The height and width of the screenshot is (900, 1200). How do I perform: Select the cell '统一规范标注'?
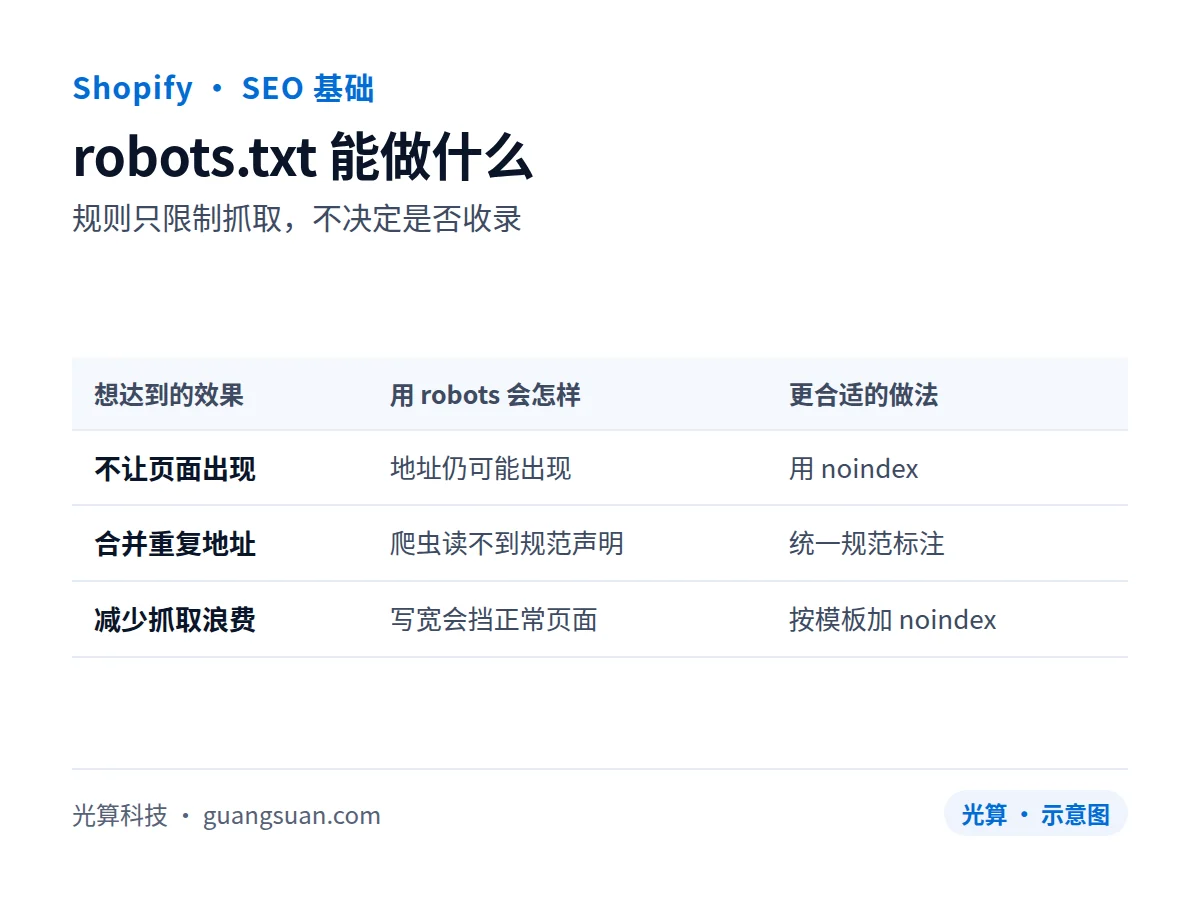867,544
